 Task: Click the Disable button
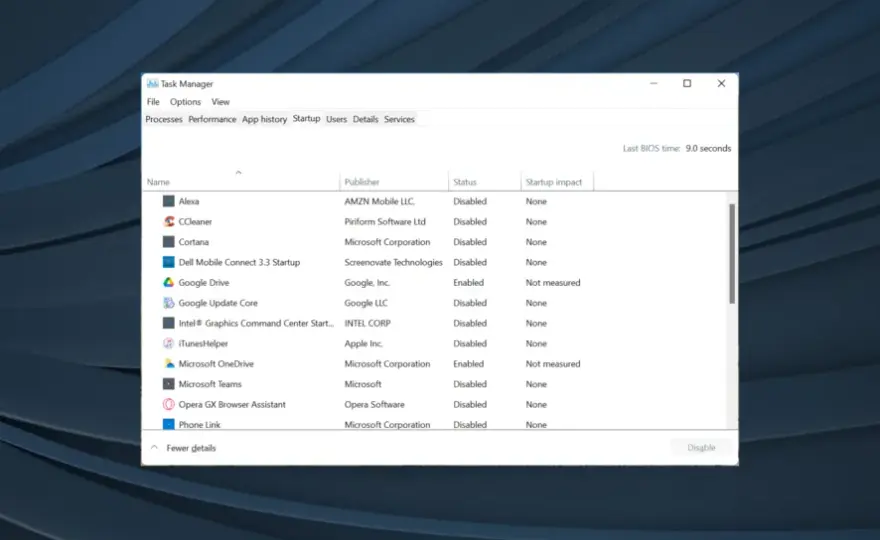click(701, 447)
